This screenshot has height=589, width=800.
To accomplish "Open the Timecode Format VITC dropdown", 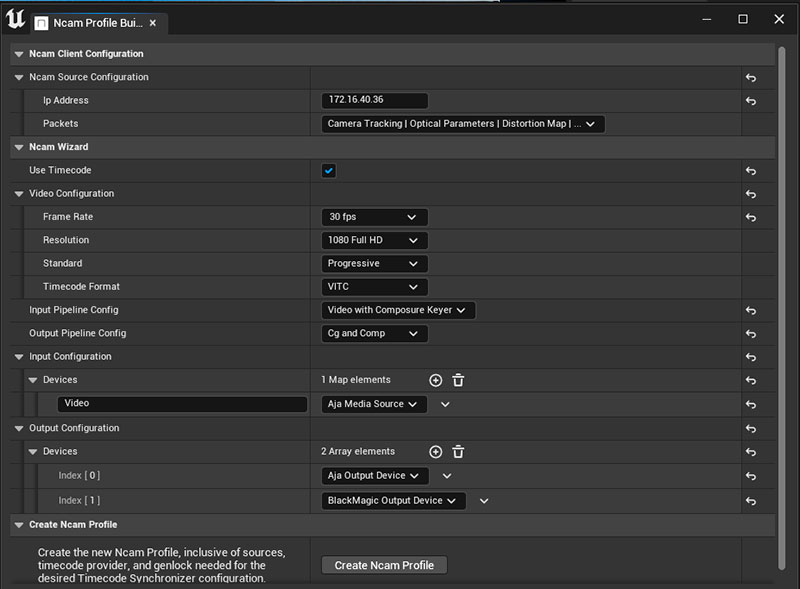I will point(374,287).
